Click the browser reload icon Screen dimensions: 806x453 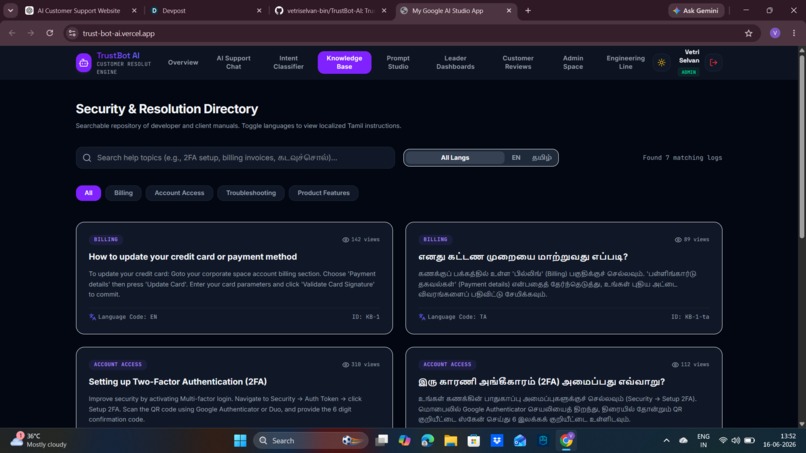(x=50, y=33)
